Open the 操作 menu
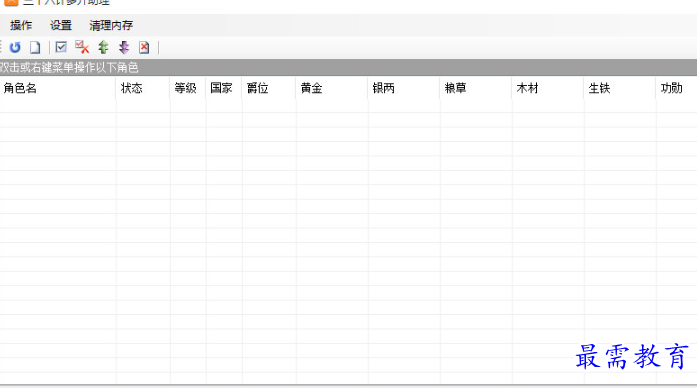Screen dimensions: 697x388 [x=21, y=25]
